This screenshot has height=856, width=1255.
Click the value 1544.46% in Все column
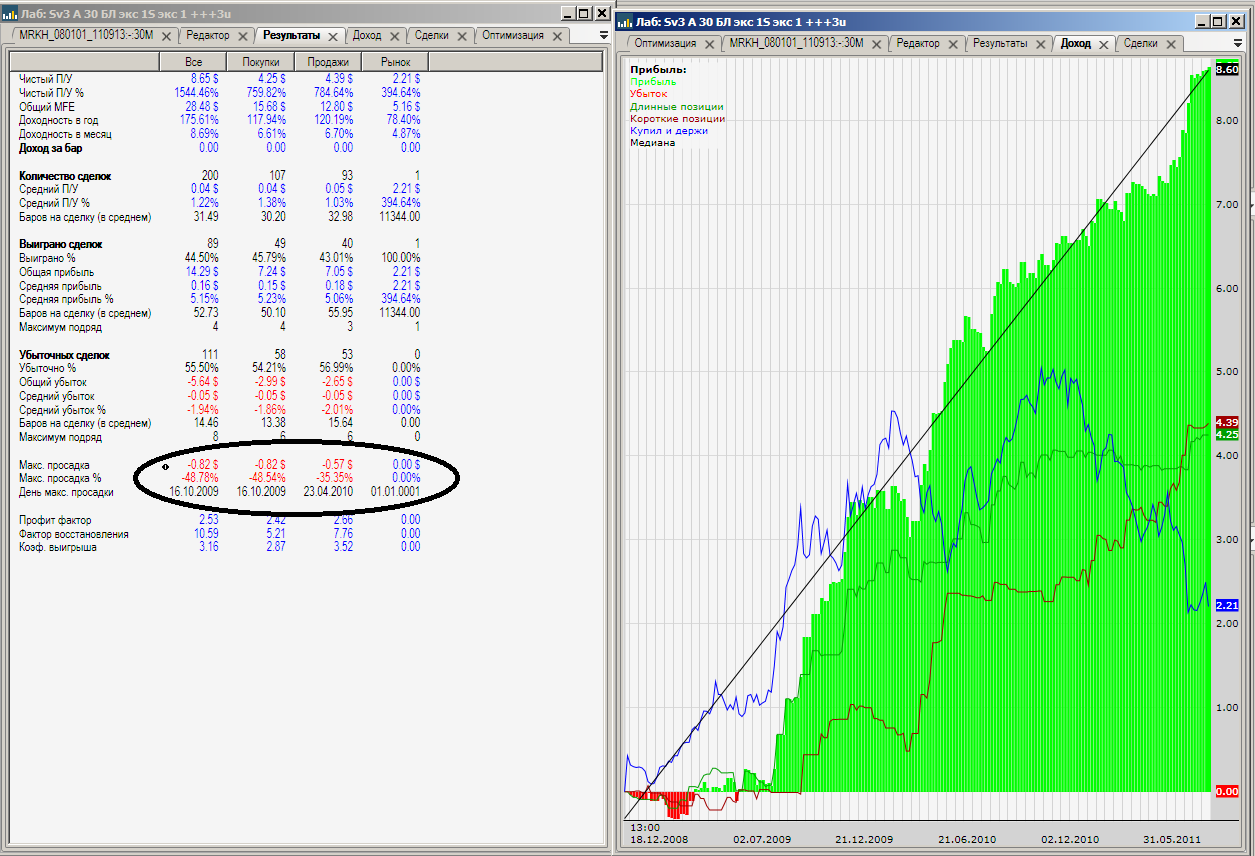pyautogui.click(x=197, y=92)
